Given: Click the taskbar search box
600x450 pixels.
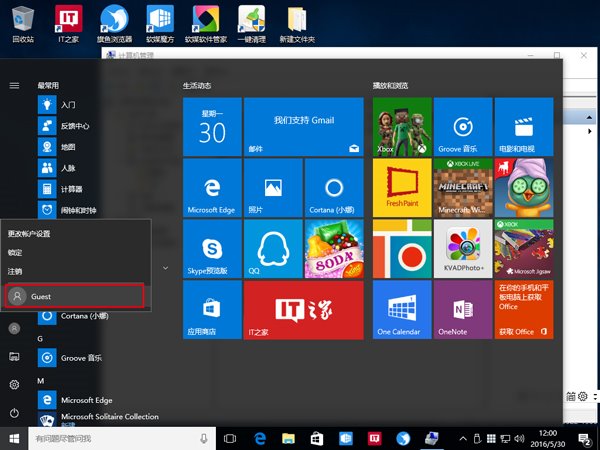Looking at the screenshot, I should (110, 438).
